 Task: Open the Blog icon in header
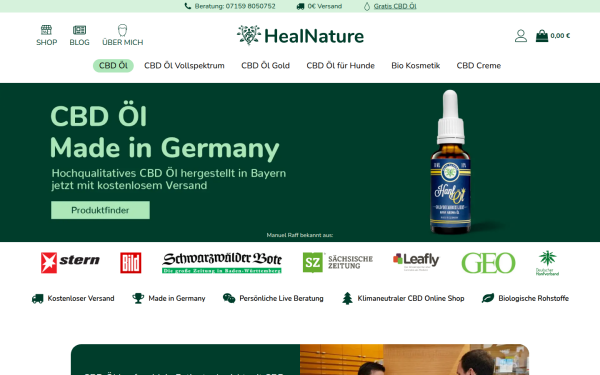pos(79,30)
